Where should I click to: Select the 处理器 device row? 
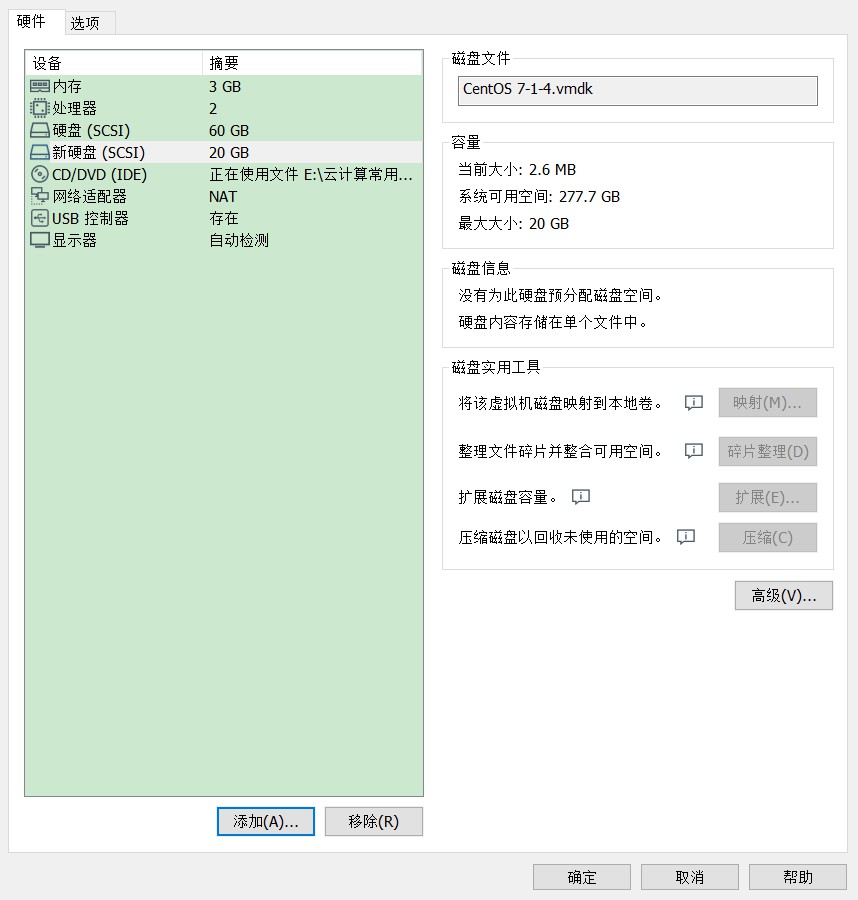click(x=224, y=108)
